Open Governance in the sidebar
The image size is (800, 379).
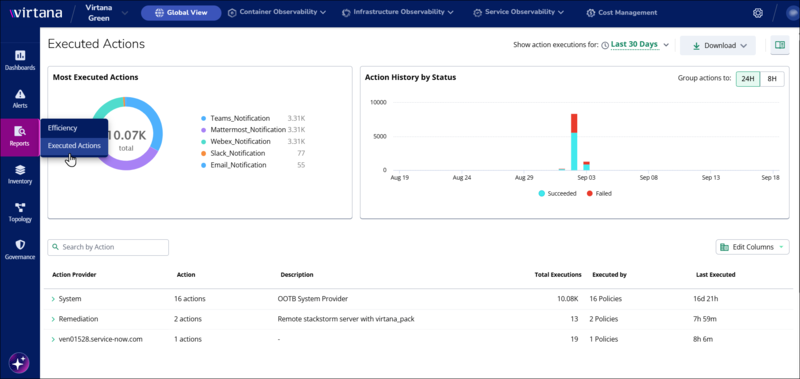(x=20, y=250)
